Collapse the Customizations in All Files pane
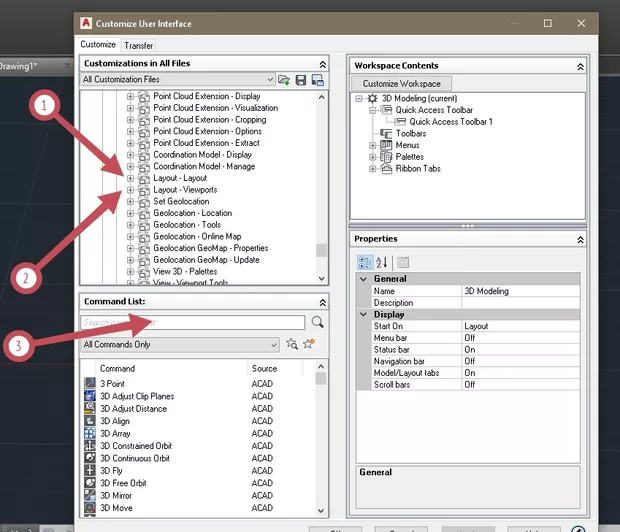620x532 pixels. click(x=323, y=64)
